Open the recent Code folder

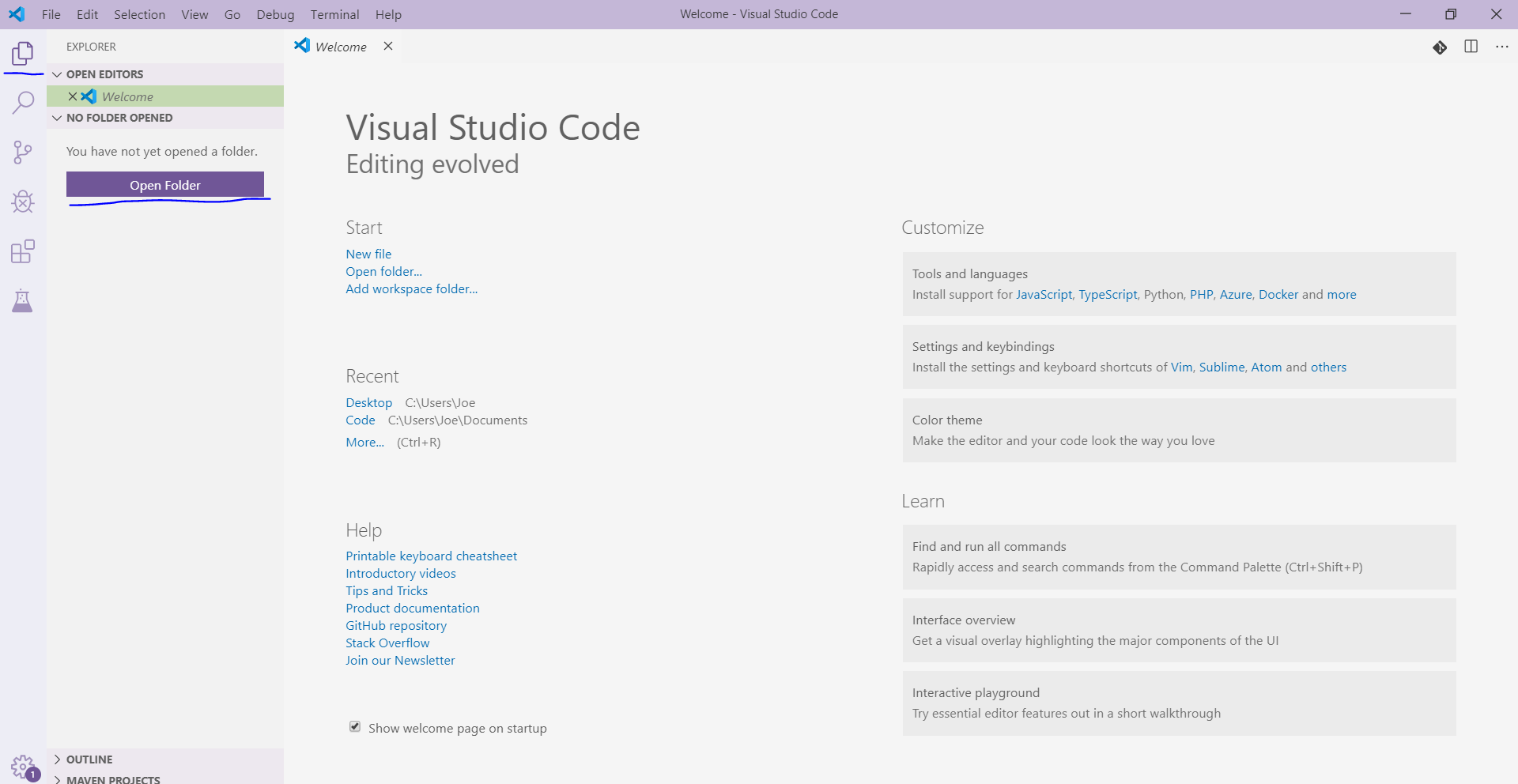pyautogui.click(x=361, y=420)
